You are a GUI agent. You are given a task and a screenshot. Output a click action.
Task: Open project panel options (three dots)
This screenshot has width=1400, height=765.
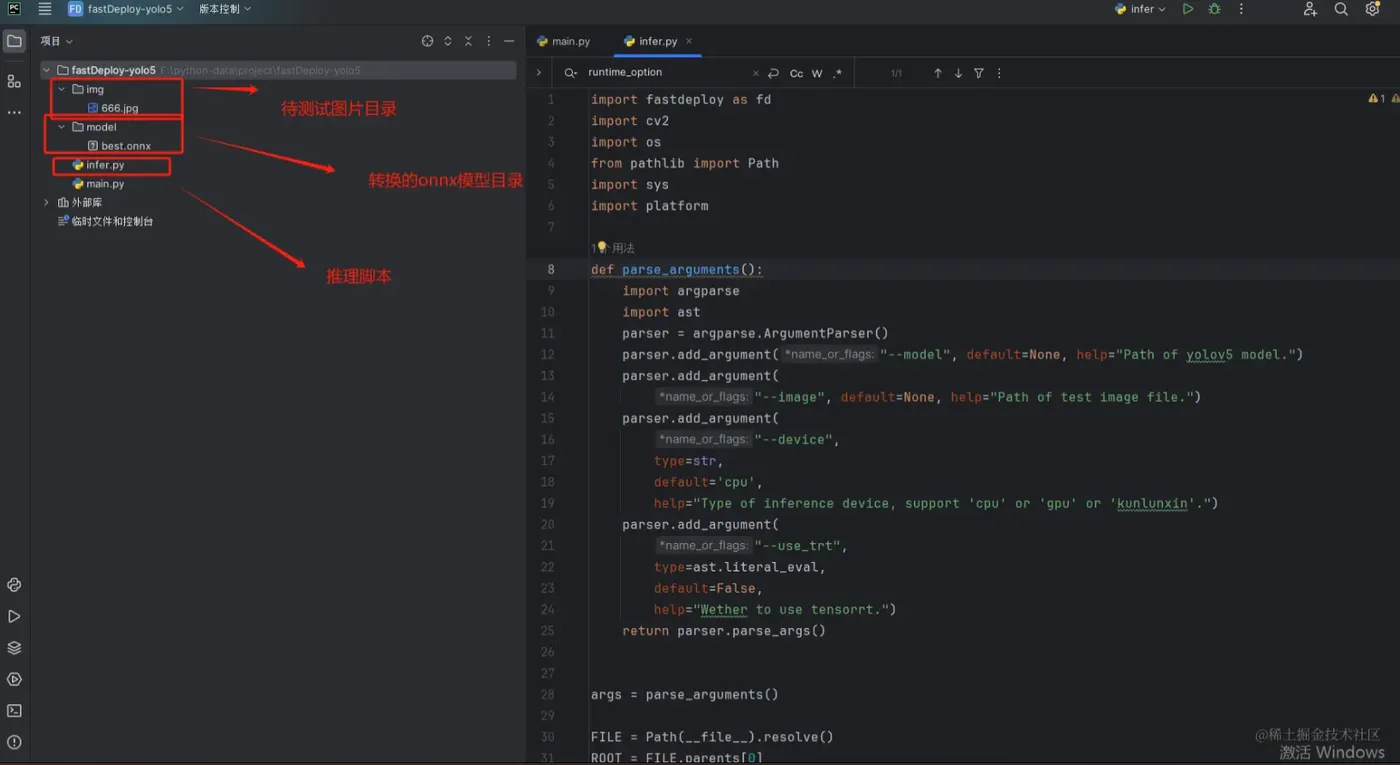point(489,41)
